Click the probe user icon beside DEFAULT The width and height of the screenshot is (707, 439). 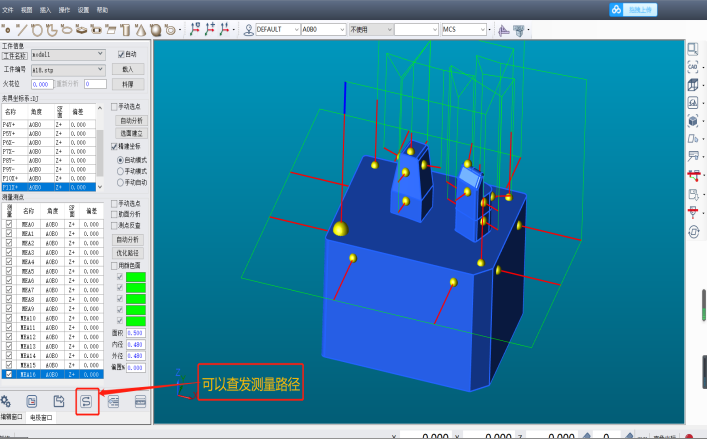[x=248, y=30]
